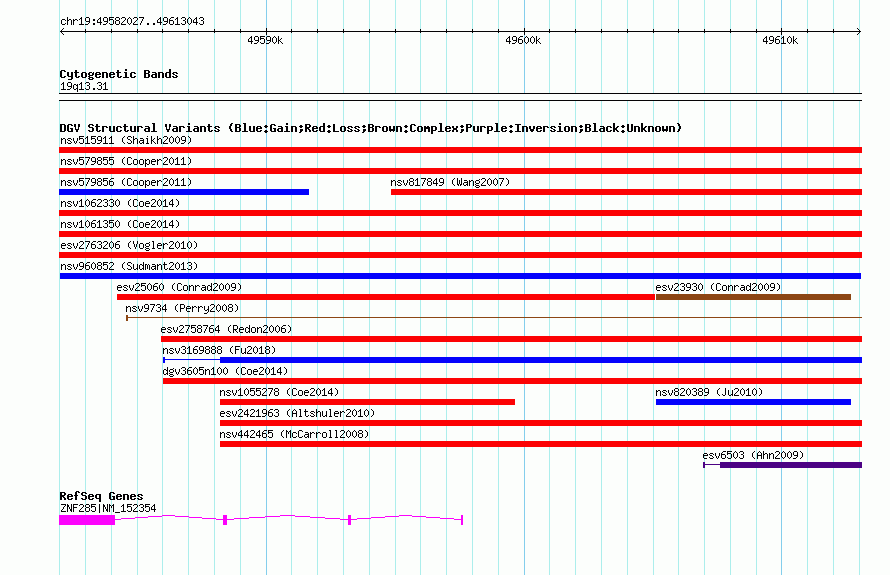Click the red esv2758764 loss bar

click(x=511, y=339)
